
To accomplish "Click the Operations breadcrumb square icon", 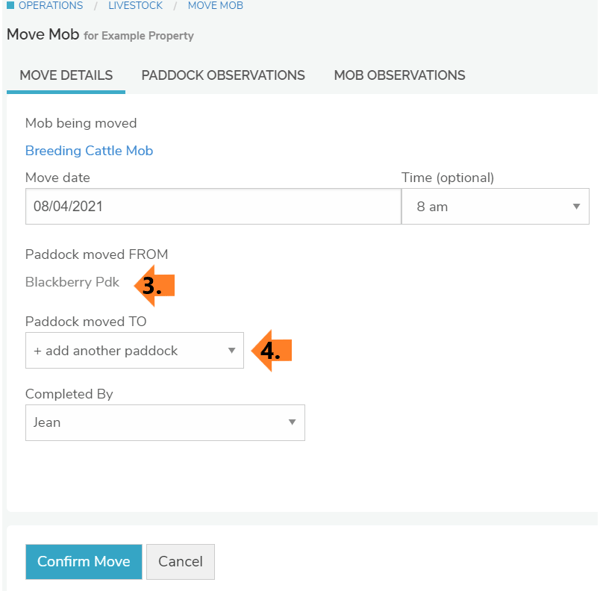I will click(x=10, y=6).
